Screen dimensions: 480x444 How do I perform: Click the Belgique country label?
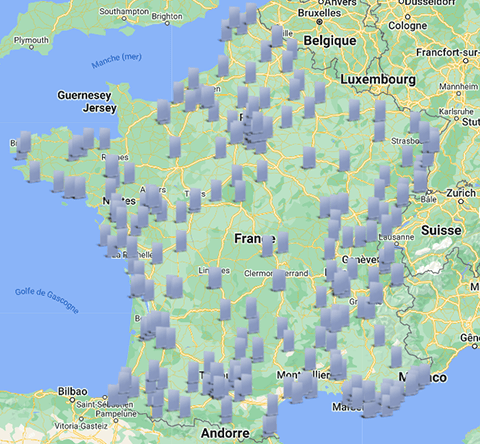click(330, 41)
